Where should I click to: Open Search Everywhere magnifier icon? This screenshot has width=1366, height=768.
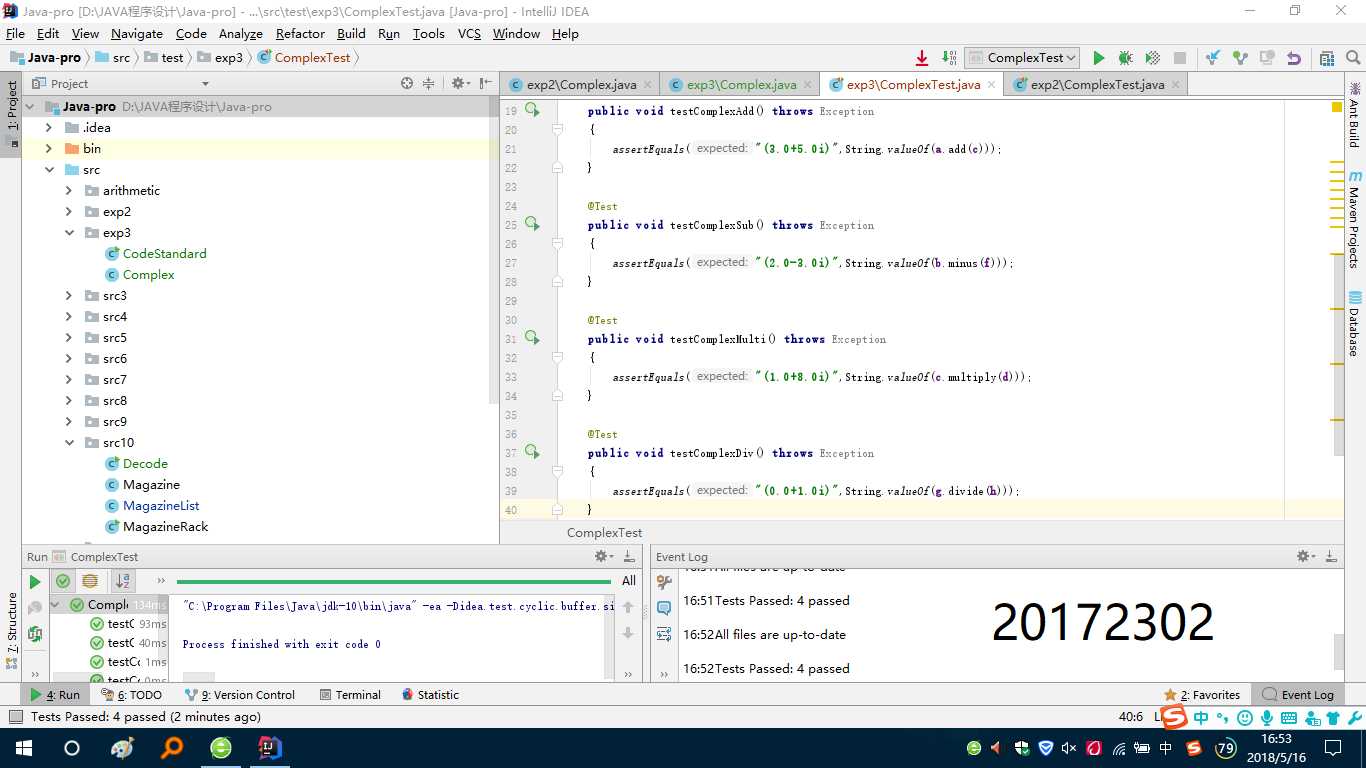(x=1353, y=58)
